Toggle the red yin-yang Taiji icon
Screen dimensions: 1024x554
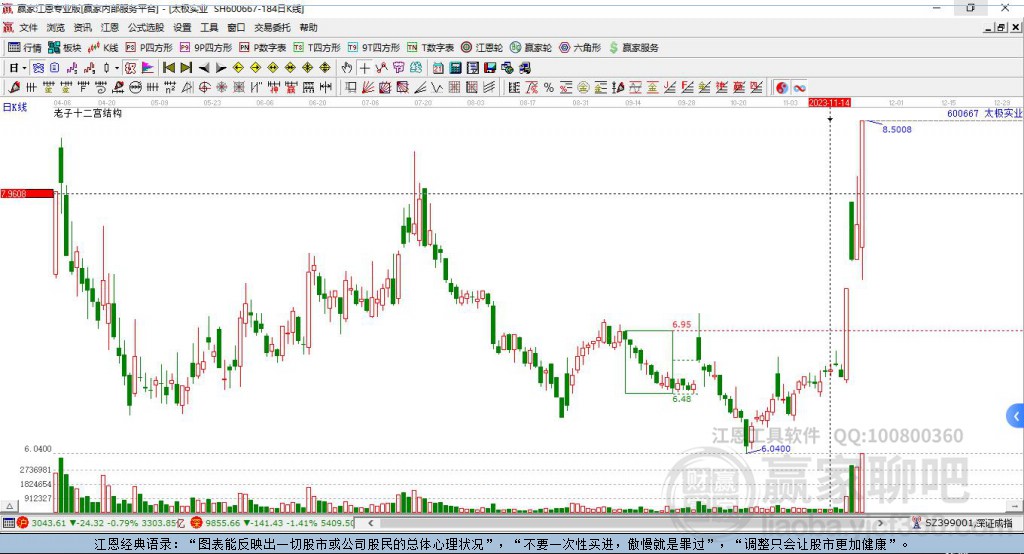click(x=782, y=88)
